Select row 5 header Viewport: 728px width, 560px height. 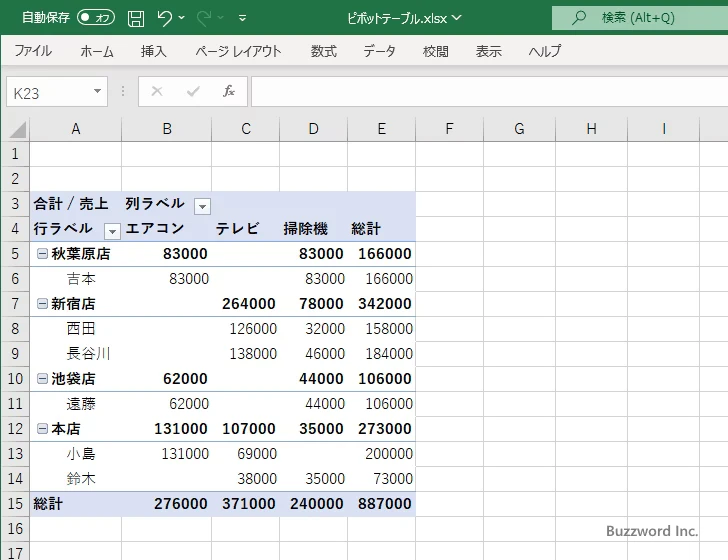pos(15,254)
